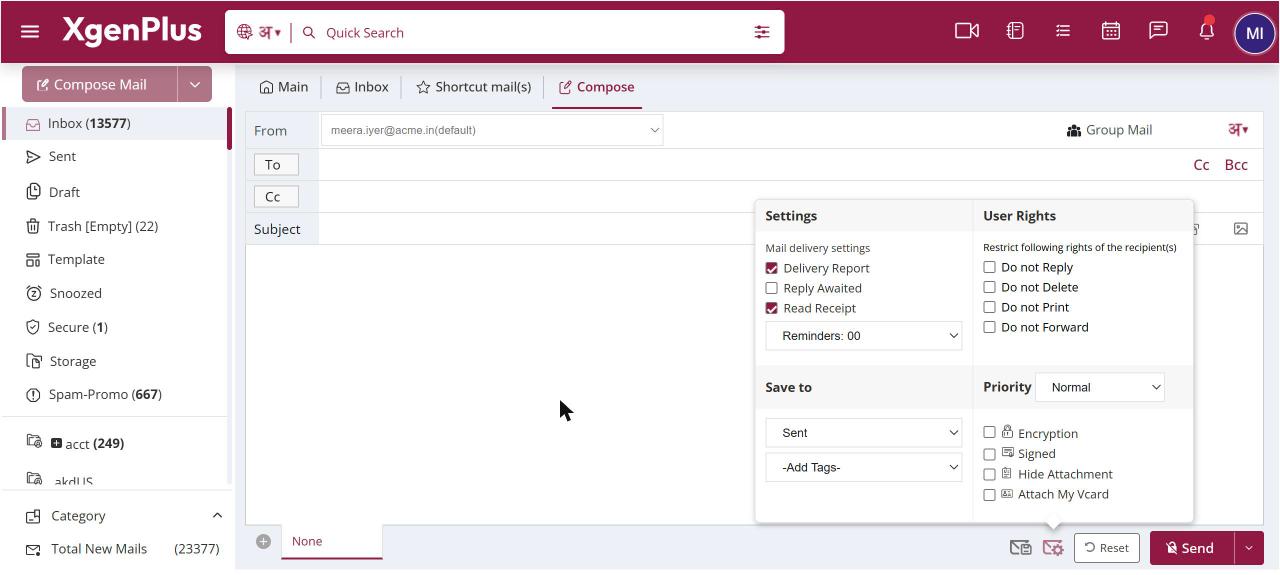This screenshot has height=575, width=1280.
Task: Click the insert image icon on the Subject row
Action: point(1240,228)
